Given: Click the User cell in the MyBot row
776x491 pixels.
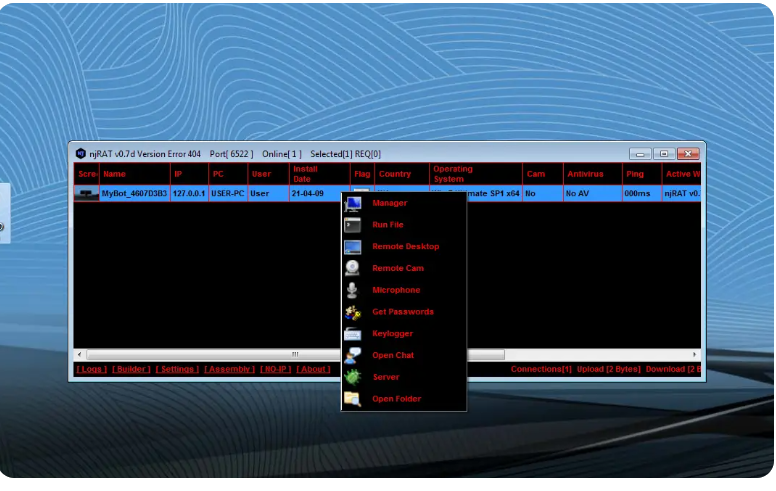Looking at the screenshot, I should pos(268,194).
